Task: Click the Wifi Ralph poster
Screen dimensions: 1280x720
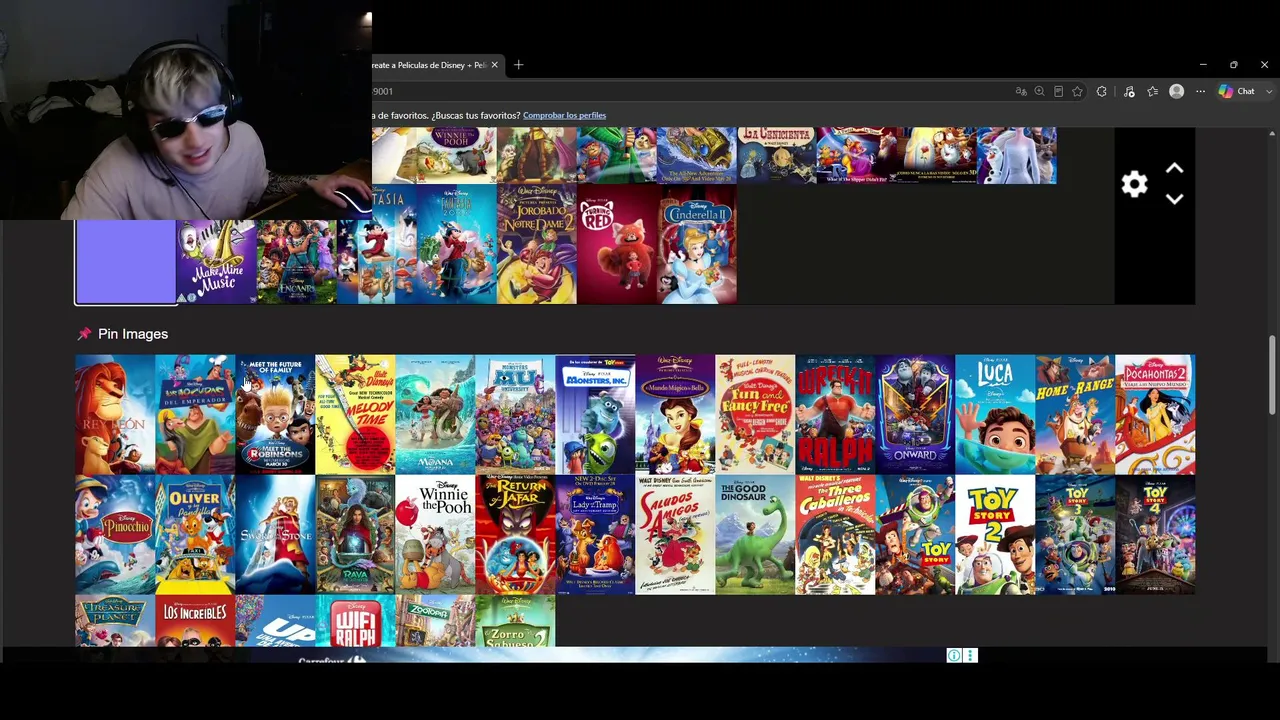Action: (355, 621)
